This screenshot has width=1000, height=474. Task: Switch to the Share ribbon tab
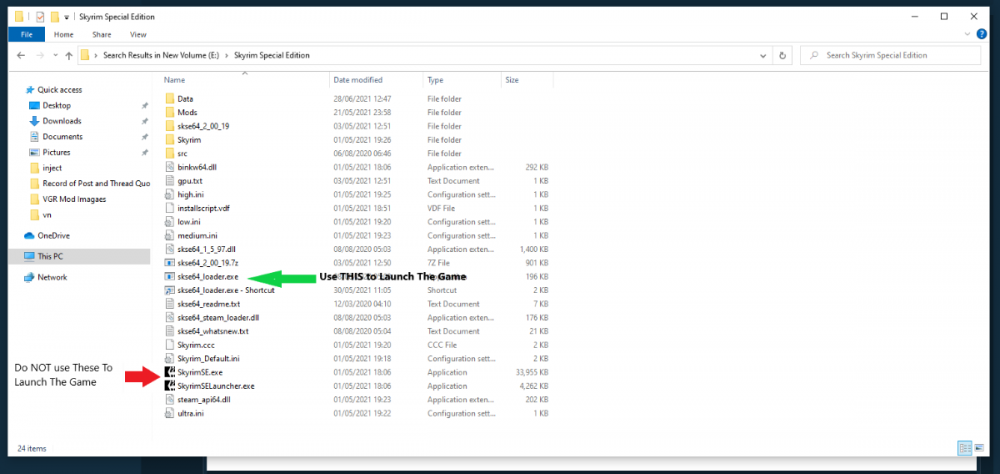click(101, 34)
